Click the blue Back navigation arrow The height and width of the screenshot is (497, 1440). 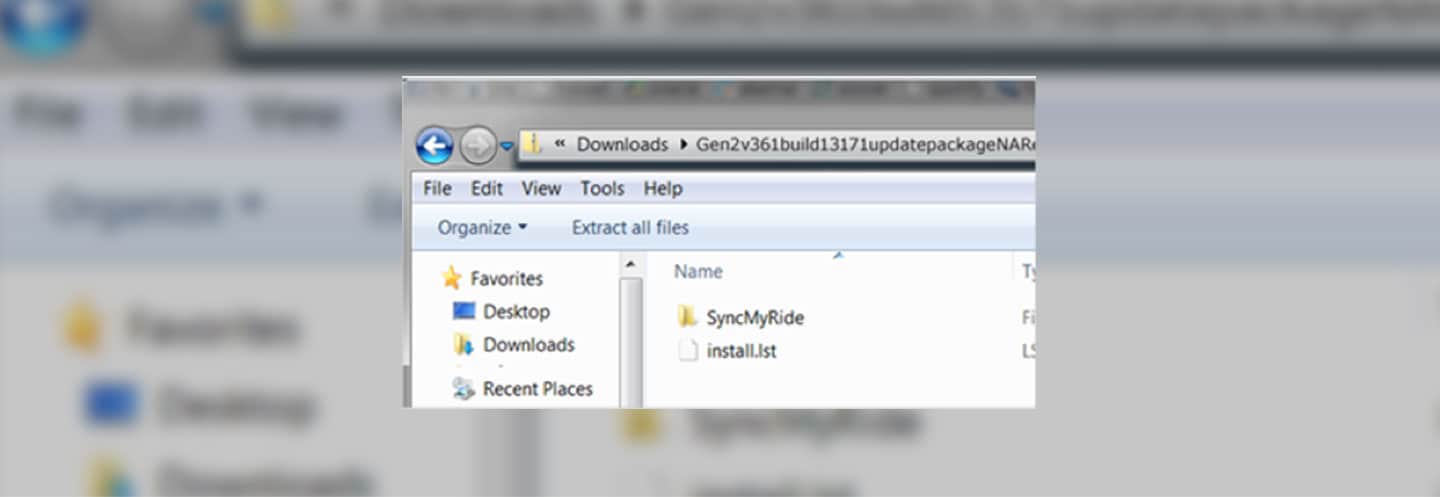435,146
